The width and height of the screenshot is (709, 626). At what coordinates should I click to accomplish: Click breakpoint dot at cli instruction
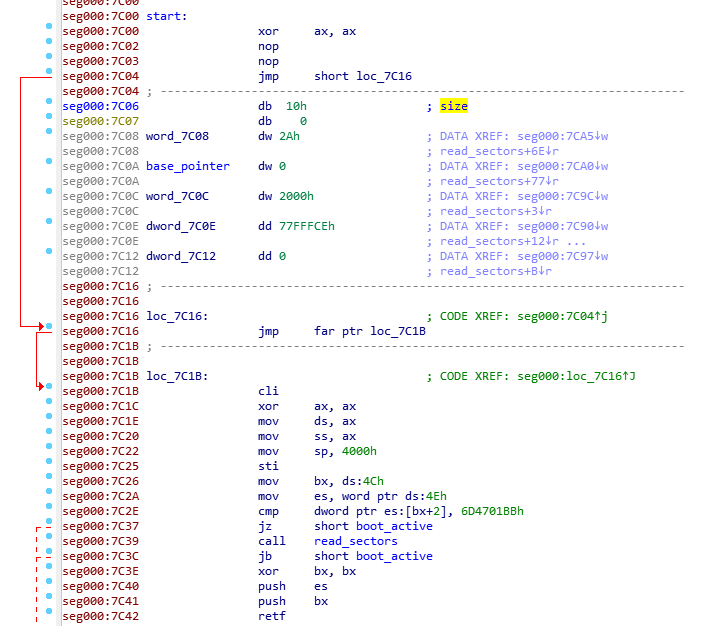(49, 386)
